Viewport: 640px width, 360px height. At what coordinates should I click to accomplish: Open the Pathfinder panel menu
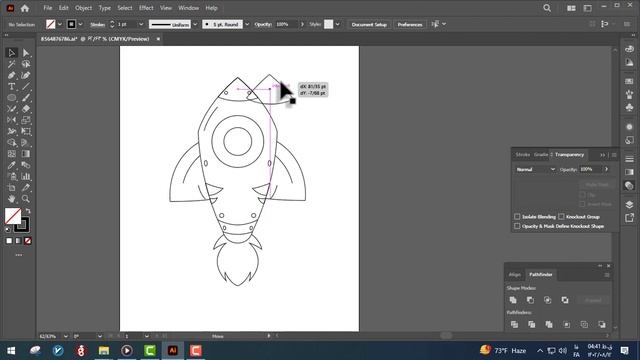point(607,275)
